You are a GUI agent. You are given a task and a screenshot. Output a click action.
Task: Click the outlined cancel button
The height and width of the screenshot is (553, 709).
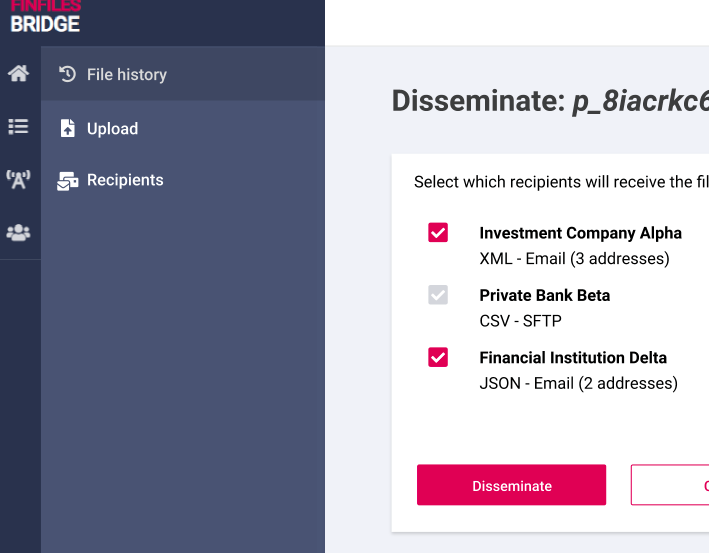click(670, 485)
